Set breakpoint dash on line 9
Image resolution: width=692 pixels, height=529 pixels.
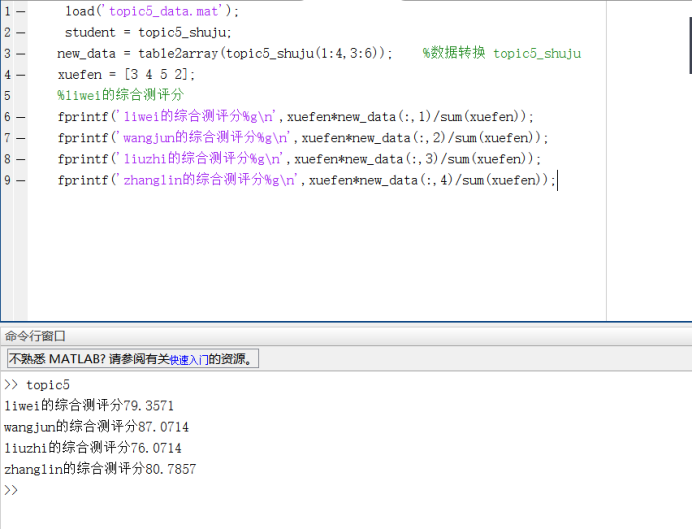(x=21, y=180)
